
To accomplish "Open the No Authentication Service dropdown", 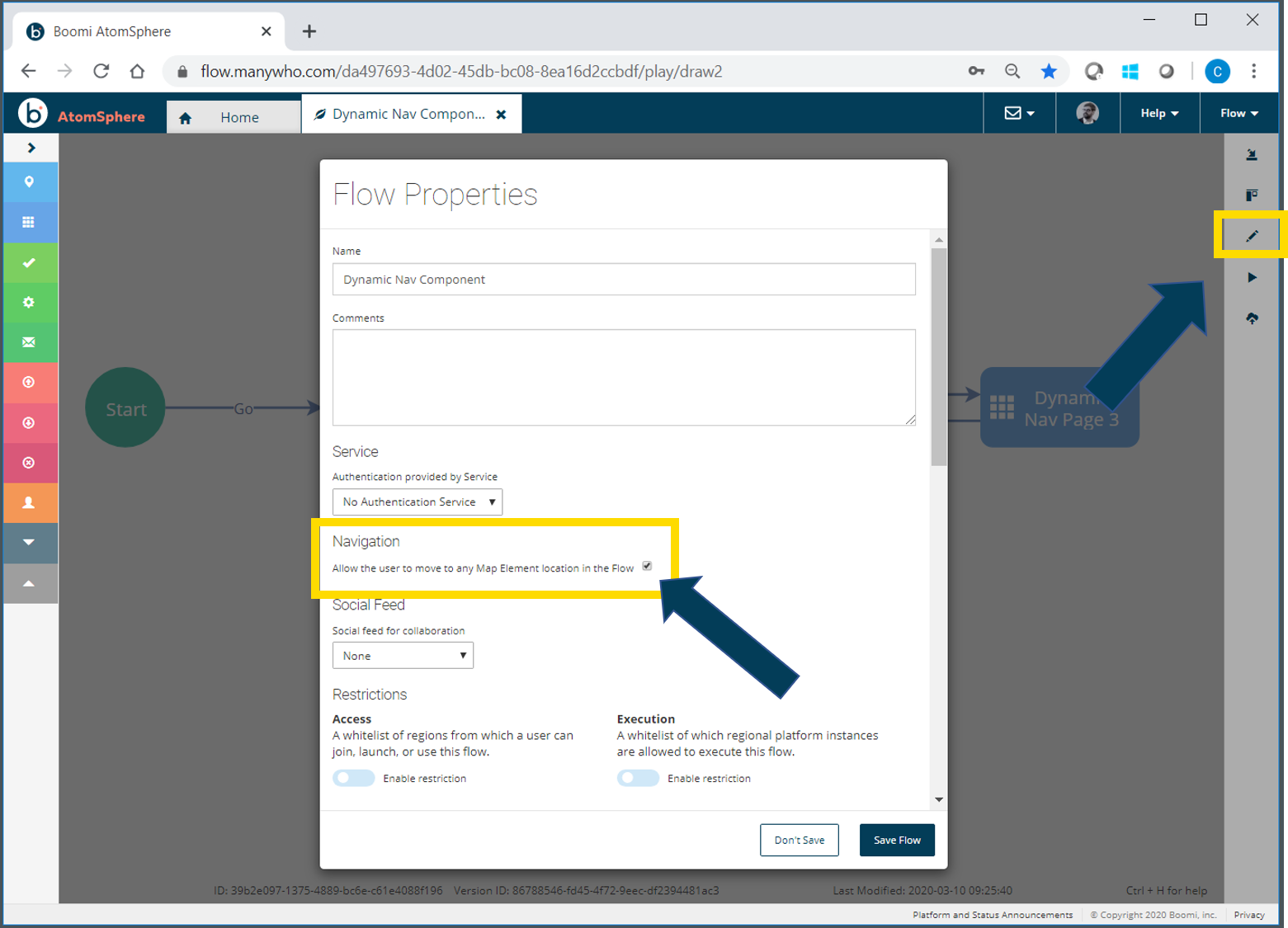I will [417, 502].
